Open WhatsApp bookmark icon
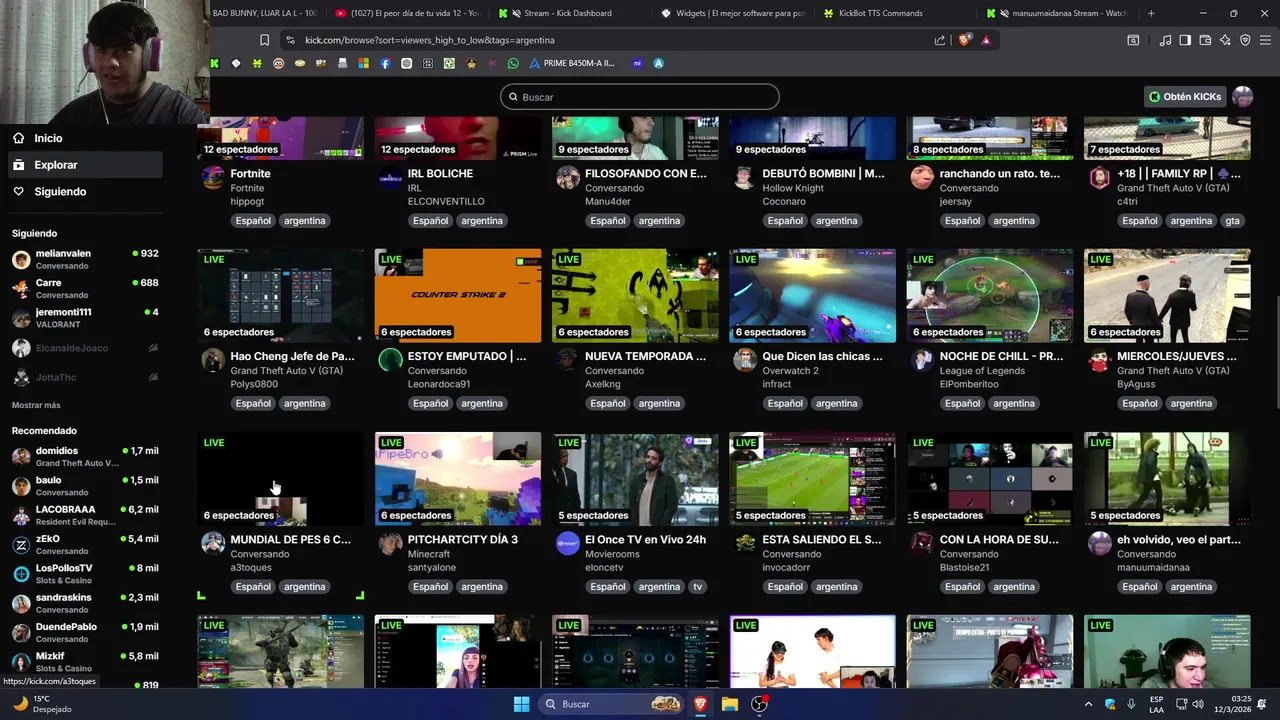 point(513,63)
